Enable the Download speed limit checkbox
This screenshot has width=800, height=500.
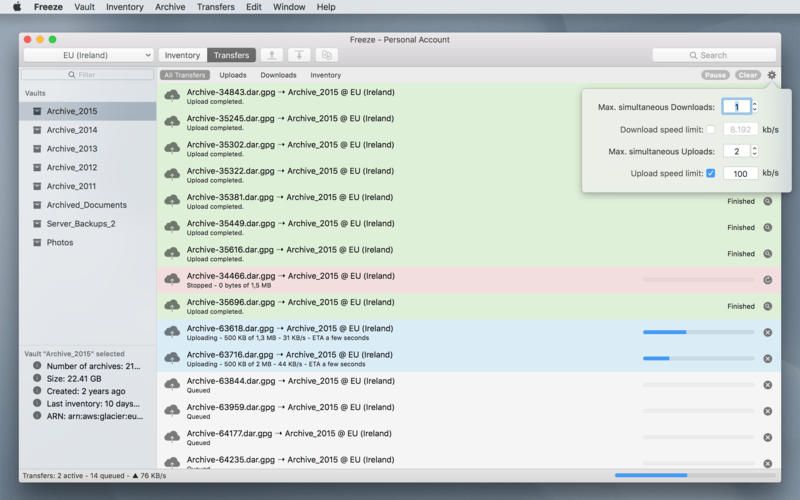click(710, 129)
